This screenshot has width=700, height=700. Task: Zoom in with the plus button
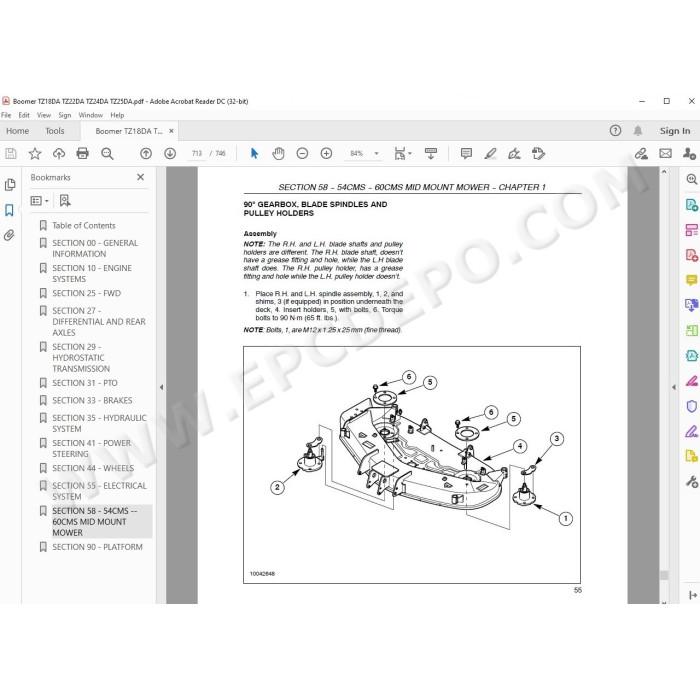326,154
